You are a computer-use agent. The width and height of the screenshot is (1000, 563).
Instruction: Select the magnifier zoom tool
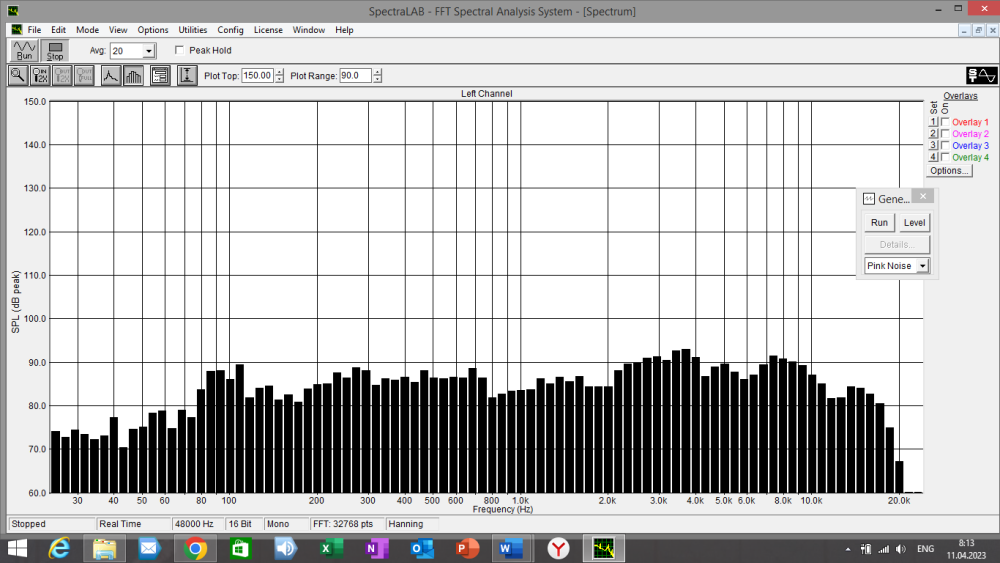point(19,75)
